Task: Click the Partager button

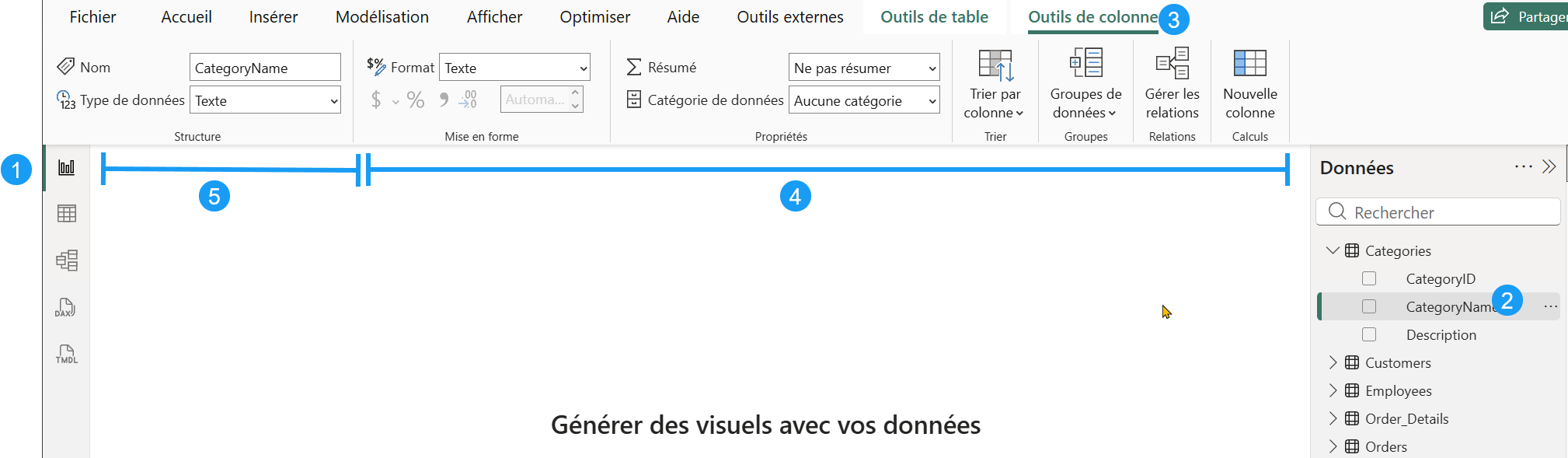Action: [x=1527, y=16]
